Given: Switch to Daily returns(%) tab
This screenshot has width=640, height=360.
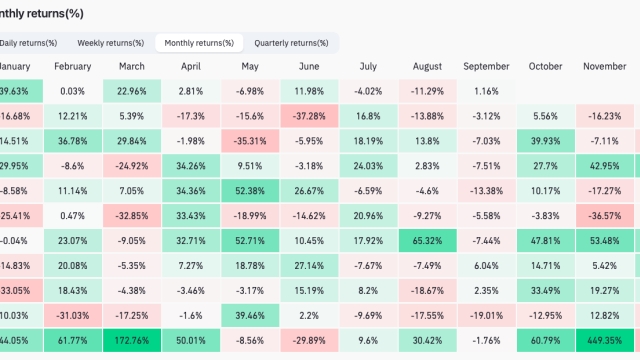Looking at the screenshot, I should point(28,43).
